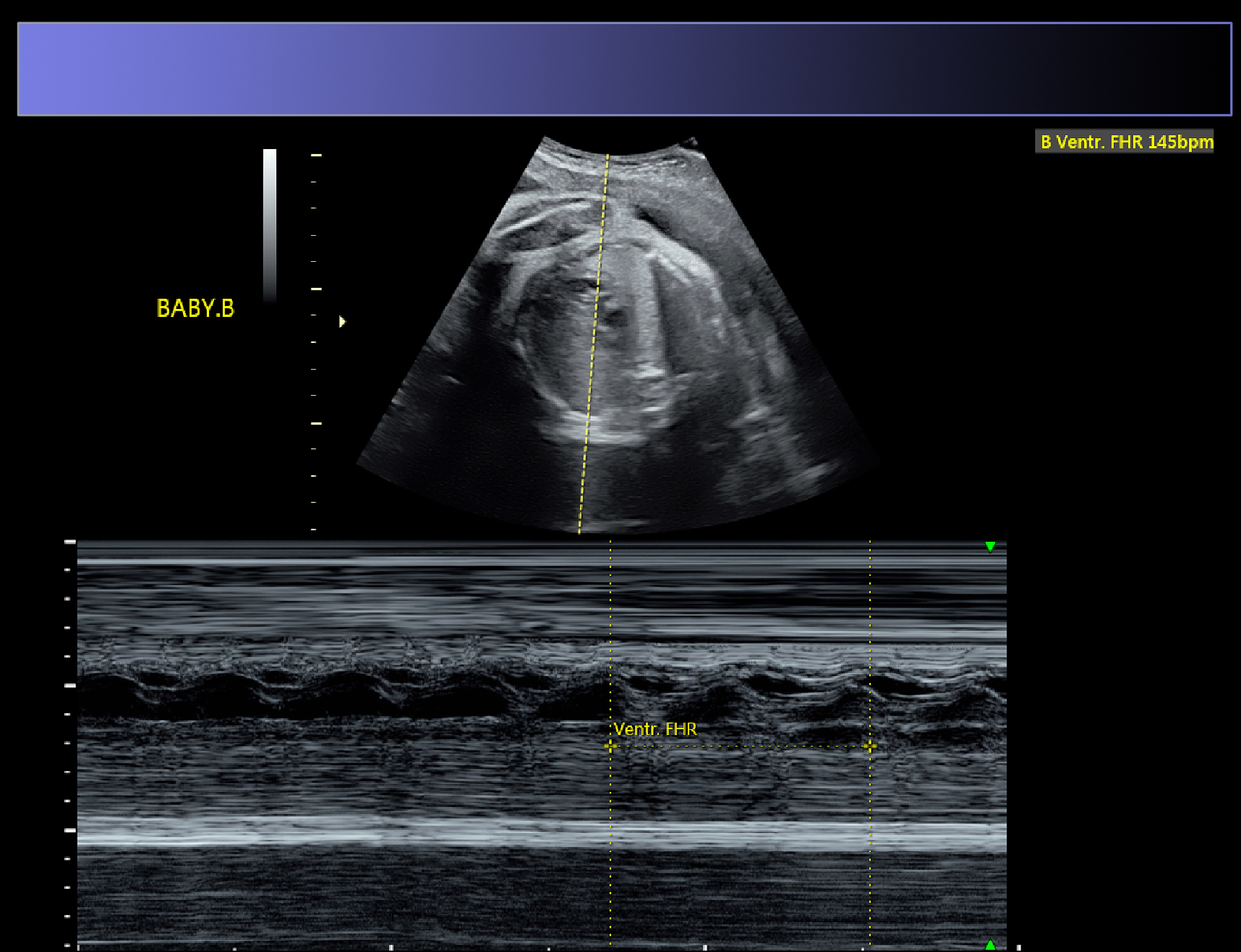Click the small white square at M-mode bottom-right corner

(1019, 947)
